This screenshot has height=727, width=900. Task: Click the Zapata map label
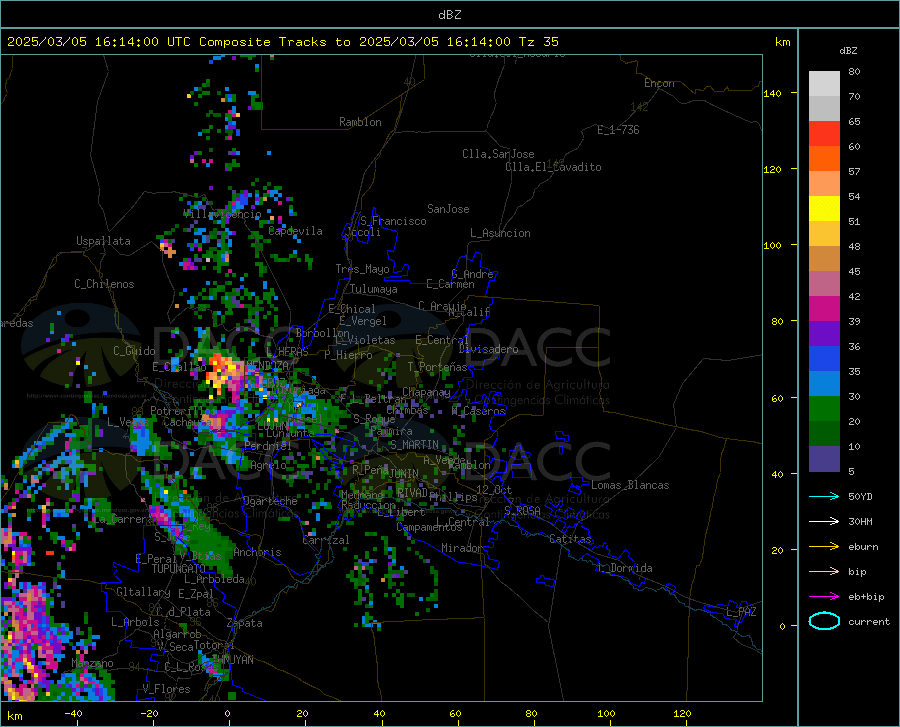click(x=245, y=623)
